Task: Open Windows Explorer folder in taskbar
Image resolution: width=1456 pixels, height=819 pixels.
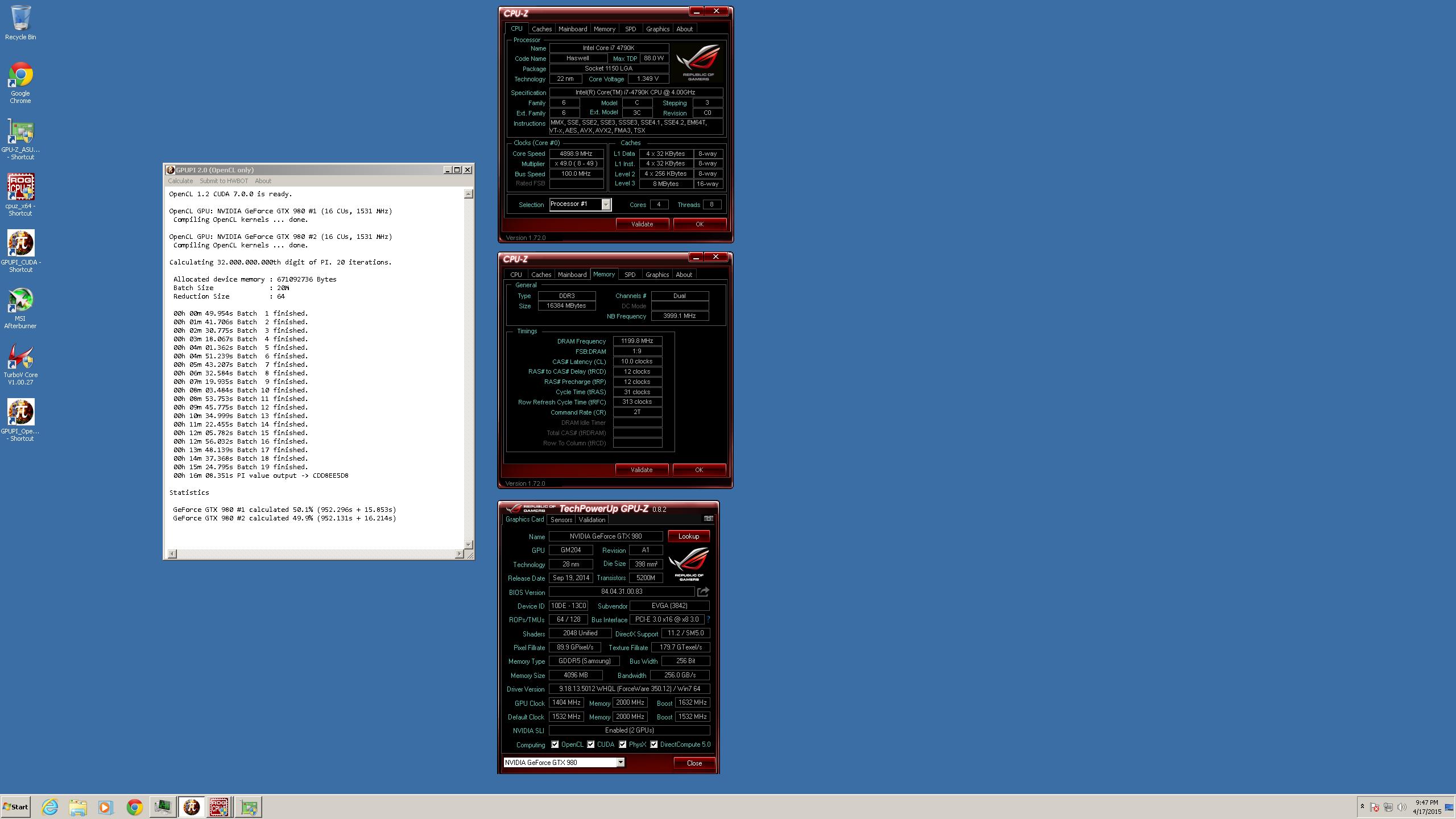Action: [x=78, y=807]
